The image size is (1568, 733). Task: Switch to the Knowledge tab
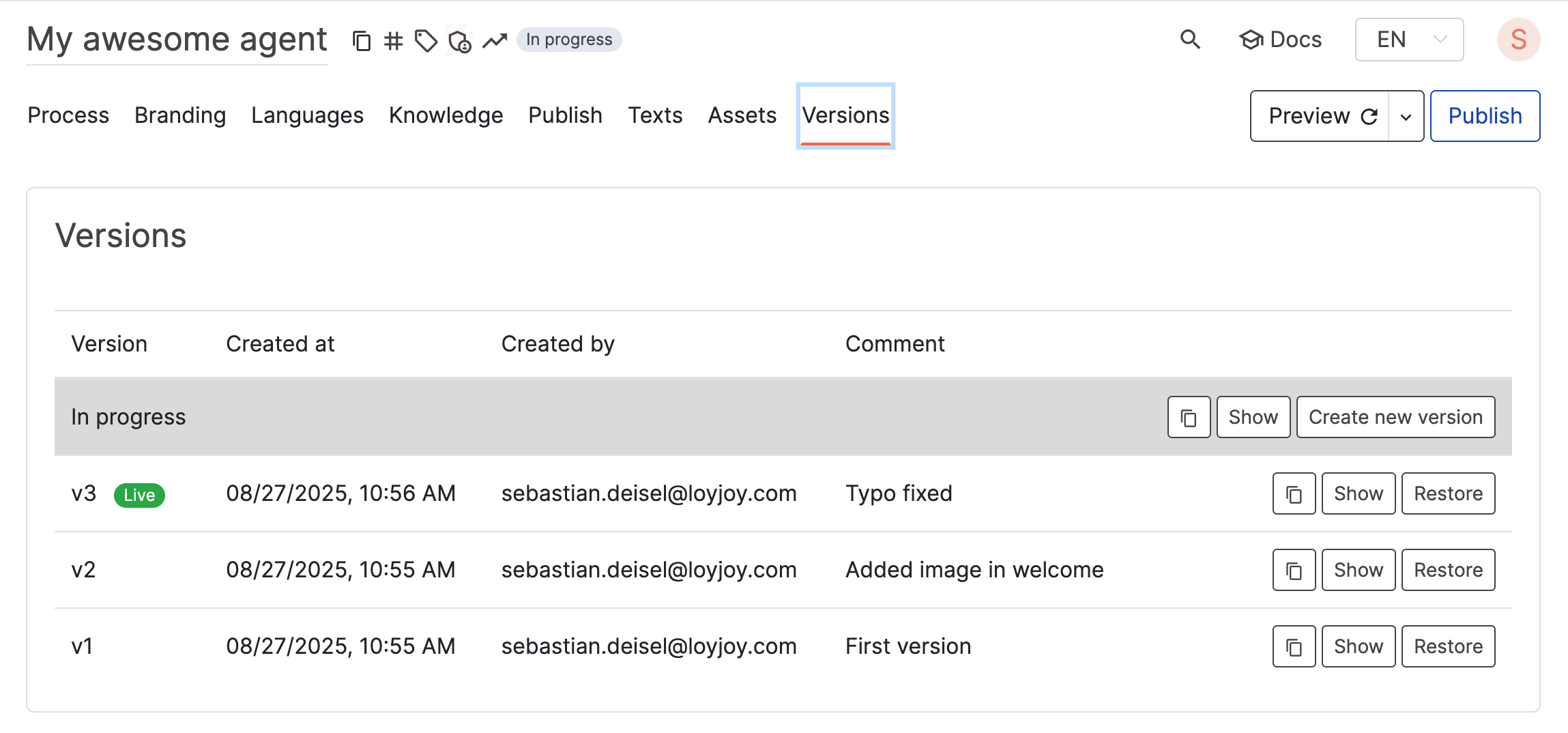click(x=446, y=115)
